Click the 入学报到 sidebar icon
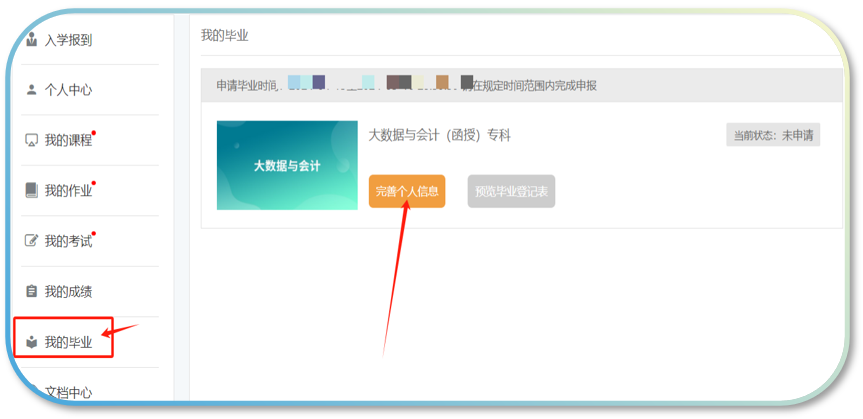863x419 pixels. tap(31, 39)
